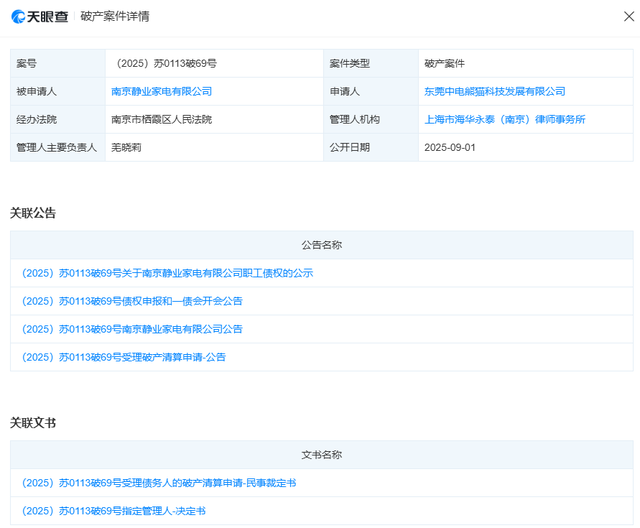Open 指定管理人-决定书 document
Screen dimensions: 640x528
coord(113,511)
